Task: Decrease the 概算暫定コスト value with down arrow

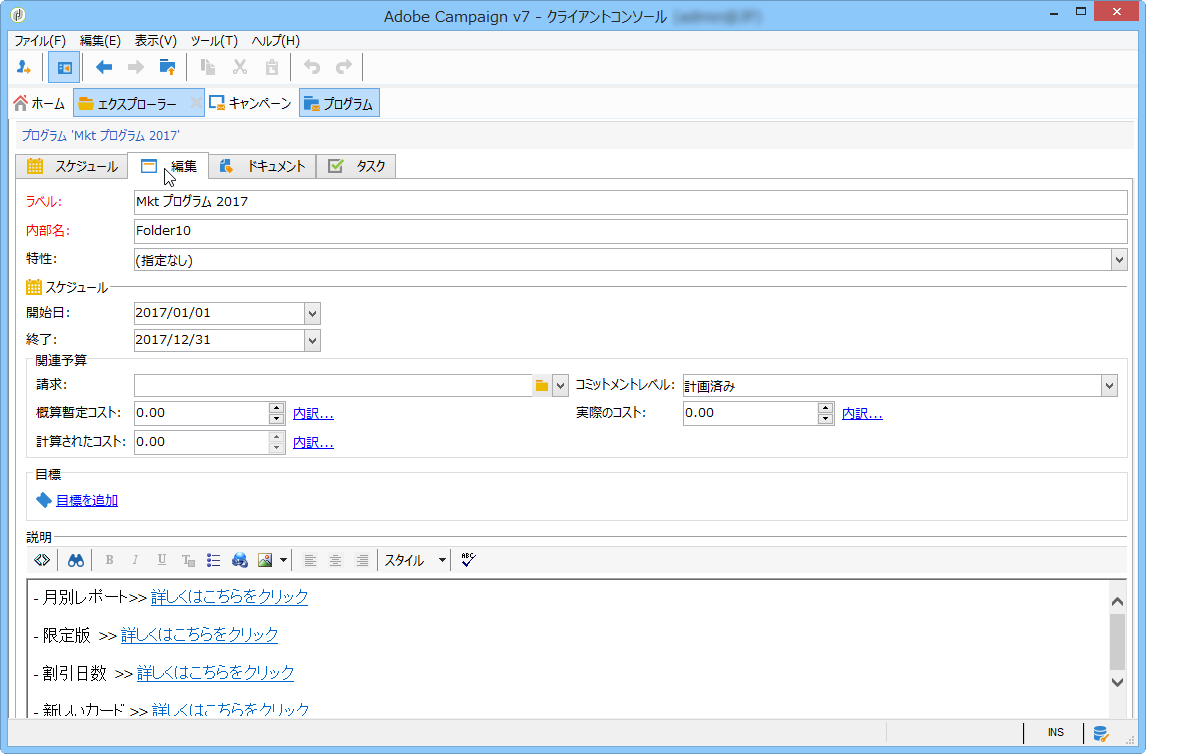Action: 277,419
